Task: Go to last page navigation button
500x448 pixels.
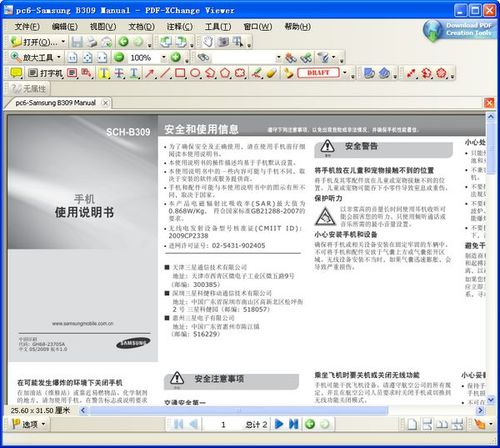Action: tap(294, 424)
